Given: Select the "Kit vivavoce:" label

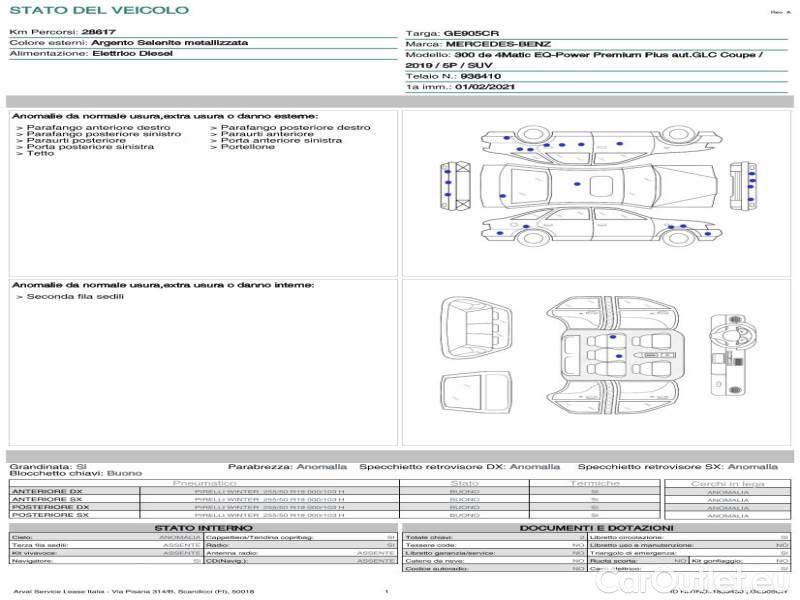Looking at the screenshot, I should tap(34, 553).
